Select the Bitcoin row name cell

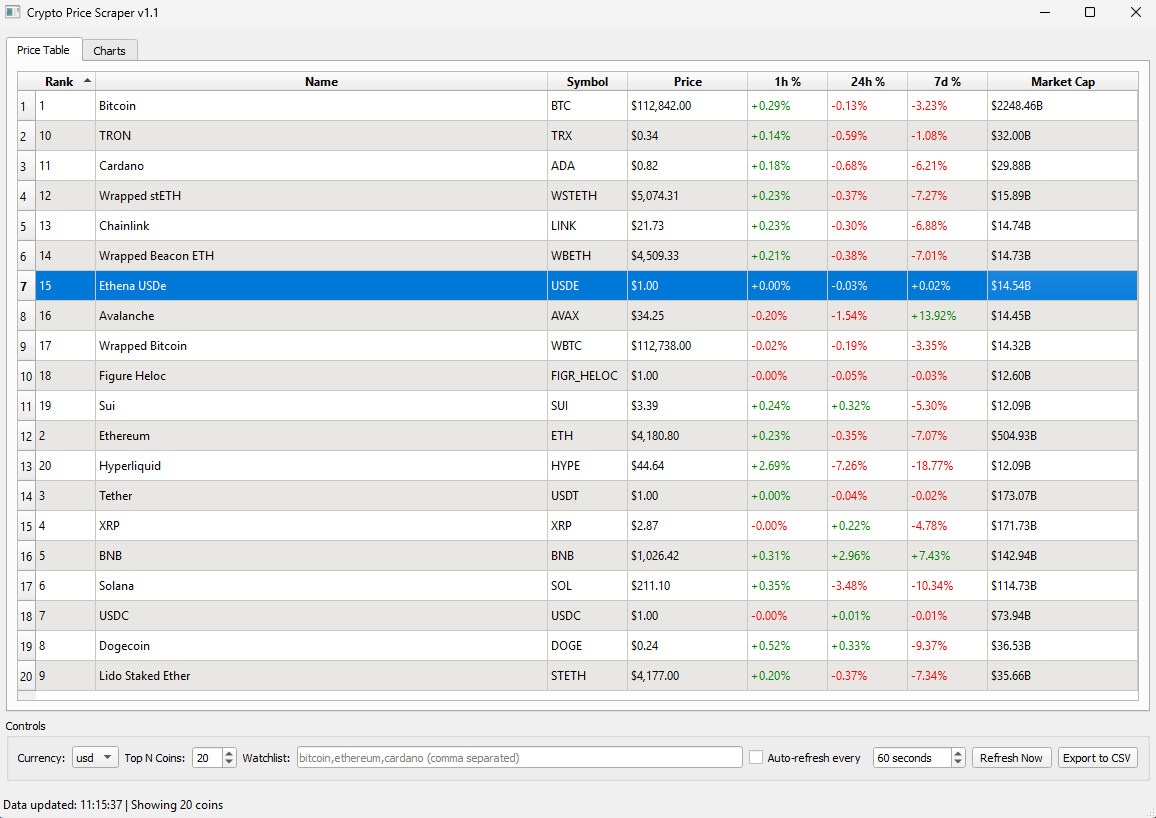(x=320, y=106)
